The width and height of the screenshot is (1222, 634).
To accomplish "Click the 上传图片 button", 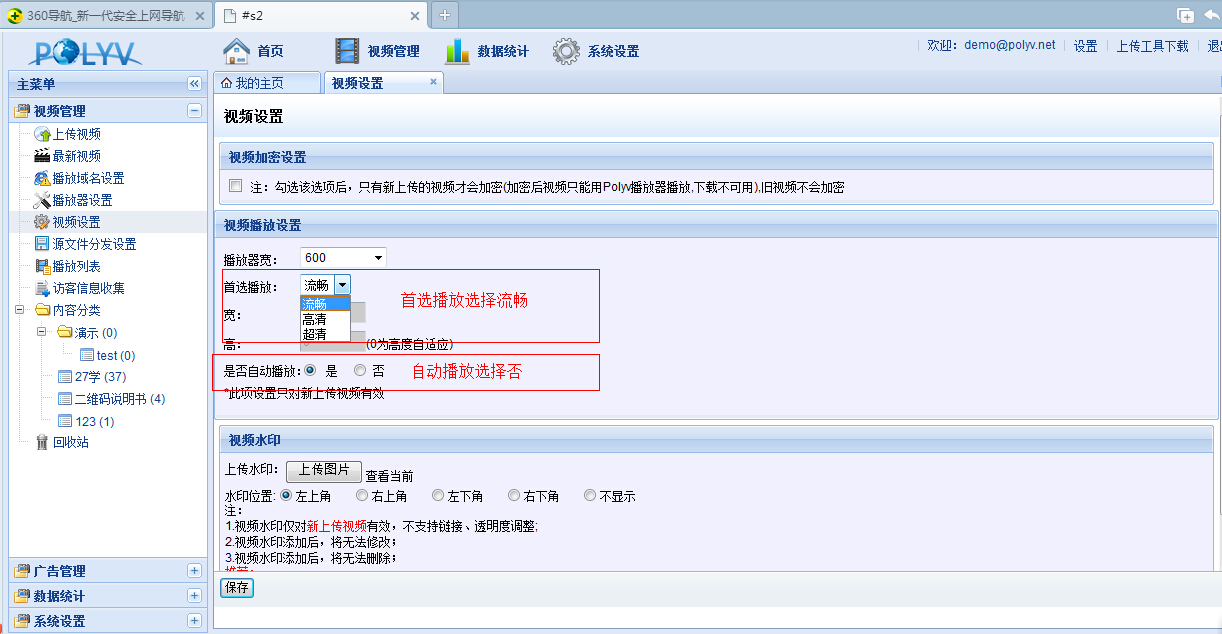I will [323, 470].
